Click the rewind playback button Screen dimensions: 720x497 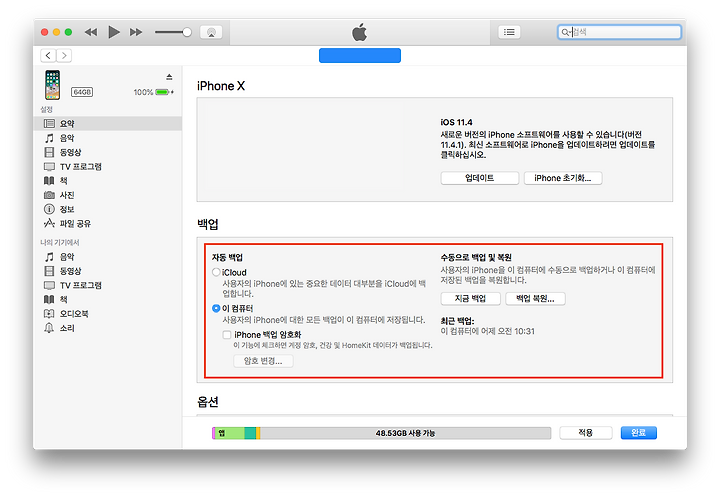click(91, 32)
